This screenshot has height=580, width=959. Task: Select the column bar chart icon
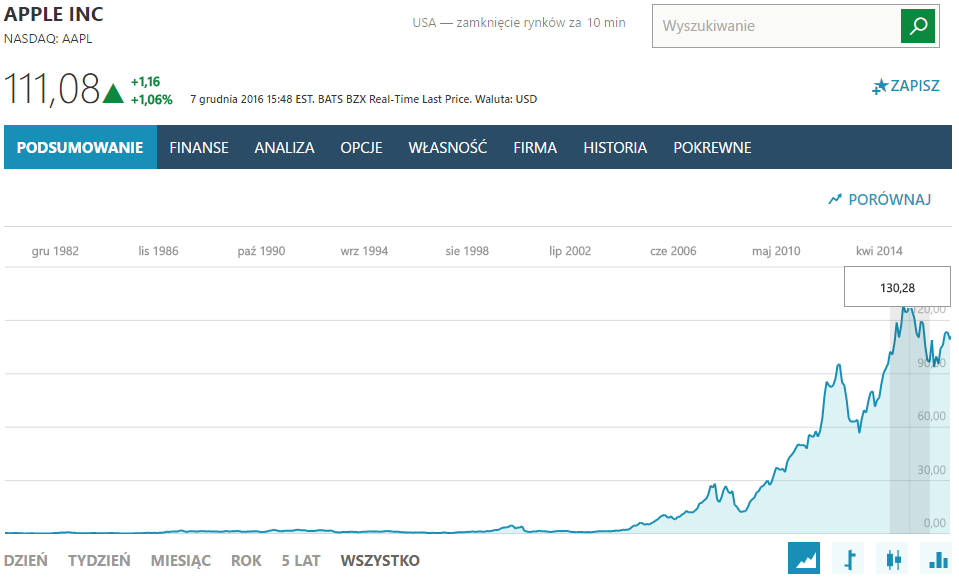point(938,558)
